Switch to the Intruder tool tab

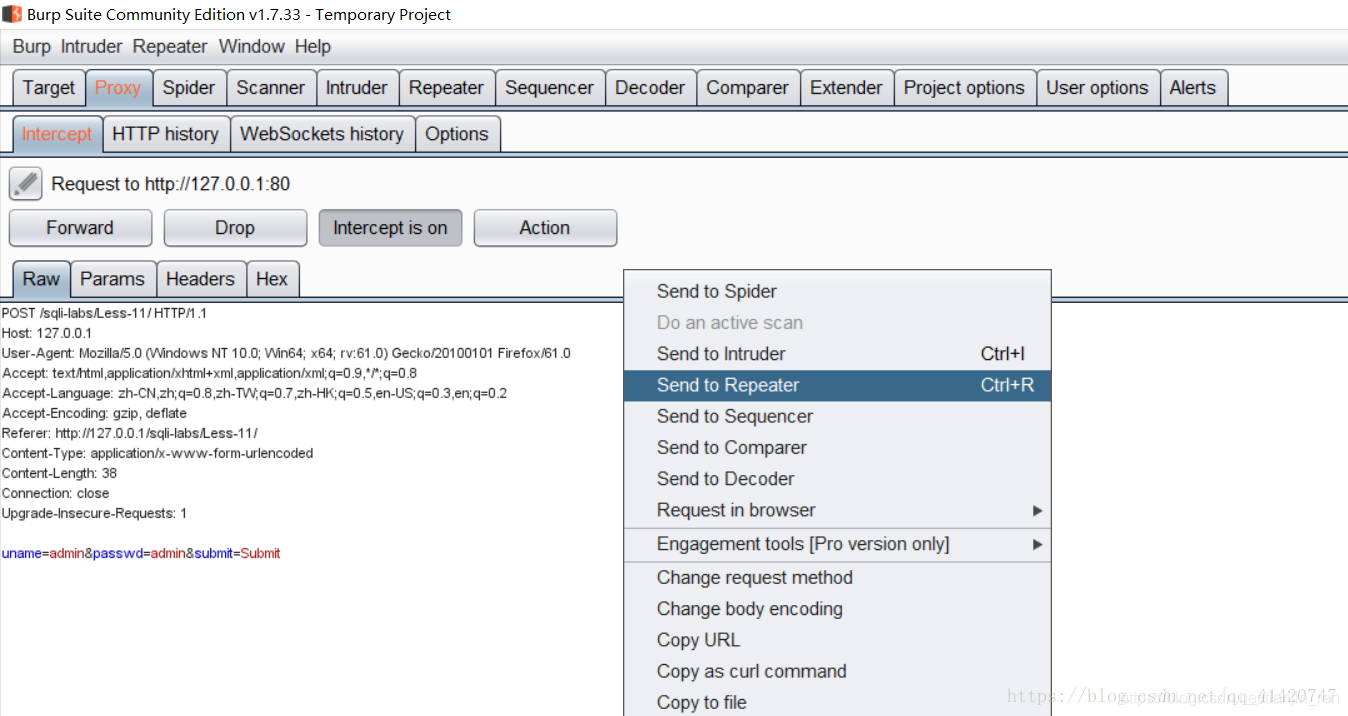point(357,88)
